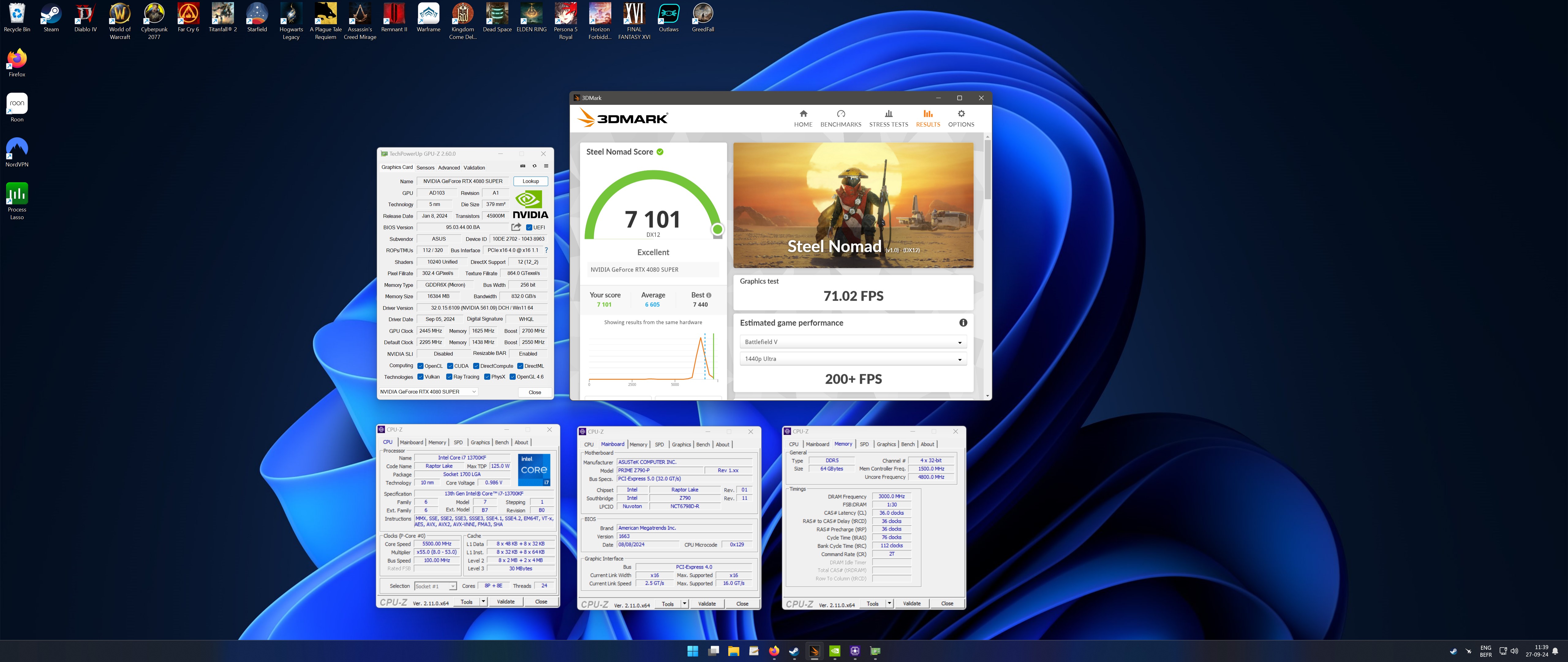Screen dimensions: 1568x662
Task: Toggle the DirectML checkbox
Action: tap(520, 366)
